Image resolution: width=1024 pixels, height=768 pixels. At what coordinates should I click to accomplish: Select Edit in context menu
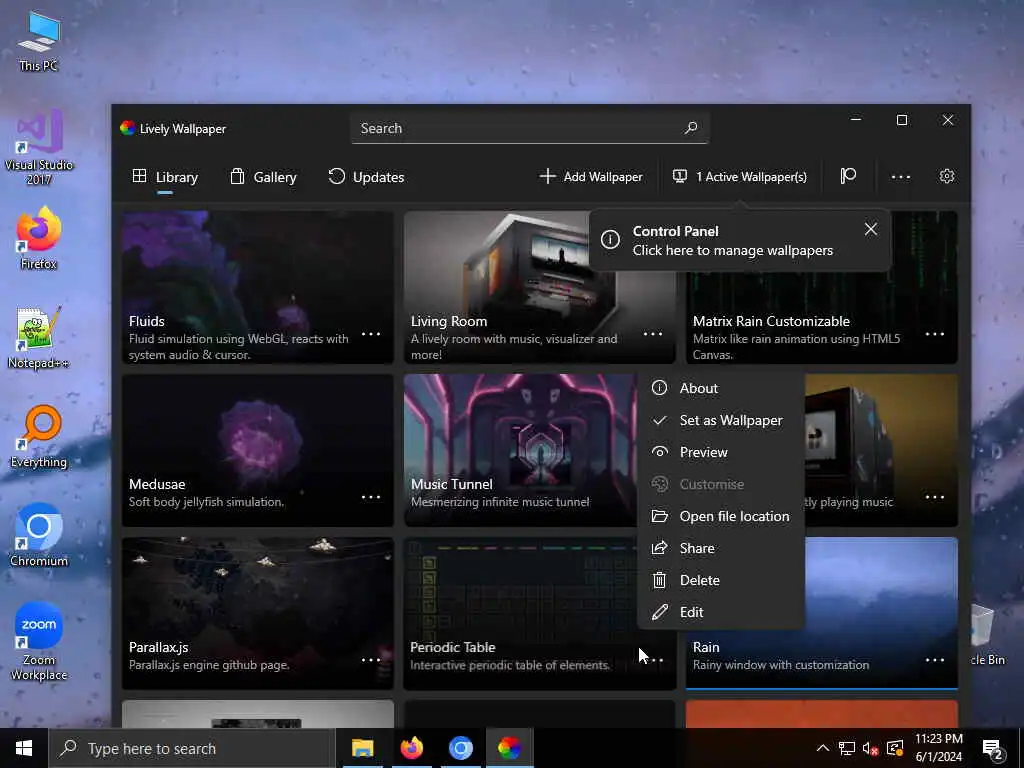pos(720,612)
